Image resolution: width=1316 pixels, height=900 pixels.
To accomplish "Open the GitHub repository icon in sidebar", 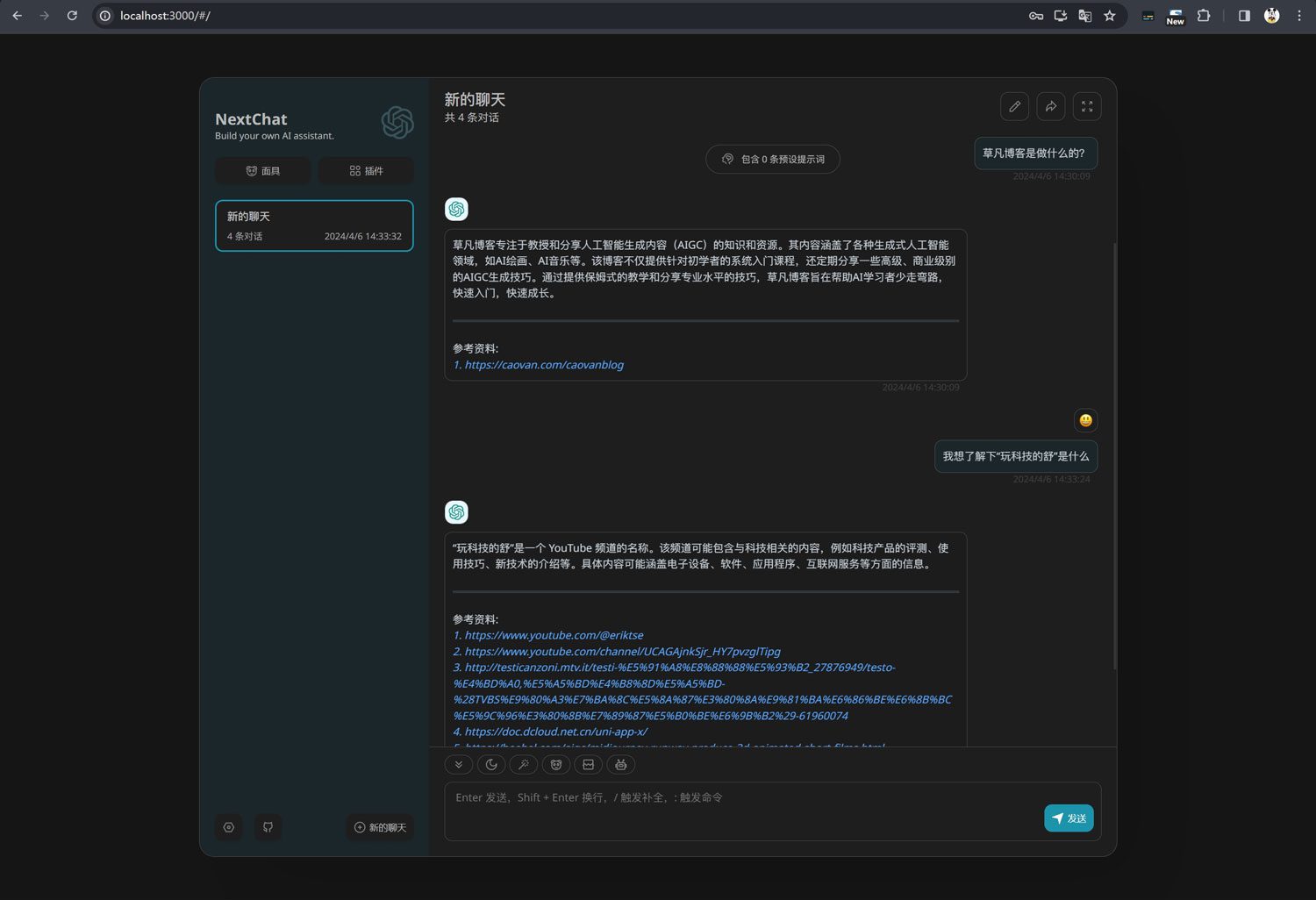I will click(267, 826).
